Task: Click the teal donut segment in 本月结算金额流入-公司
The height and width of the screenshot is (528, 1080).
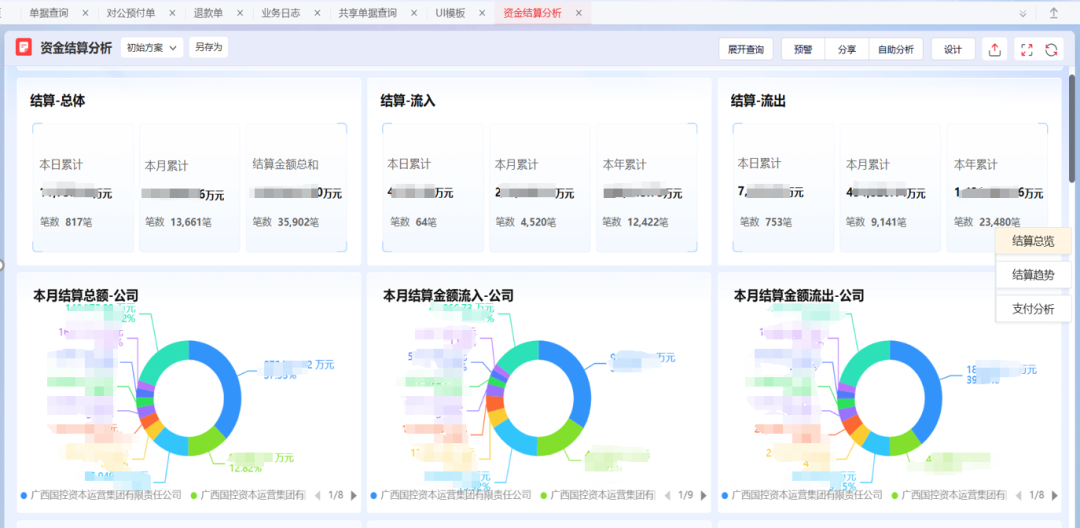Action: [x=518, y=357]
